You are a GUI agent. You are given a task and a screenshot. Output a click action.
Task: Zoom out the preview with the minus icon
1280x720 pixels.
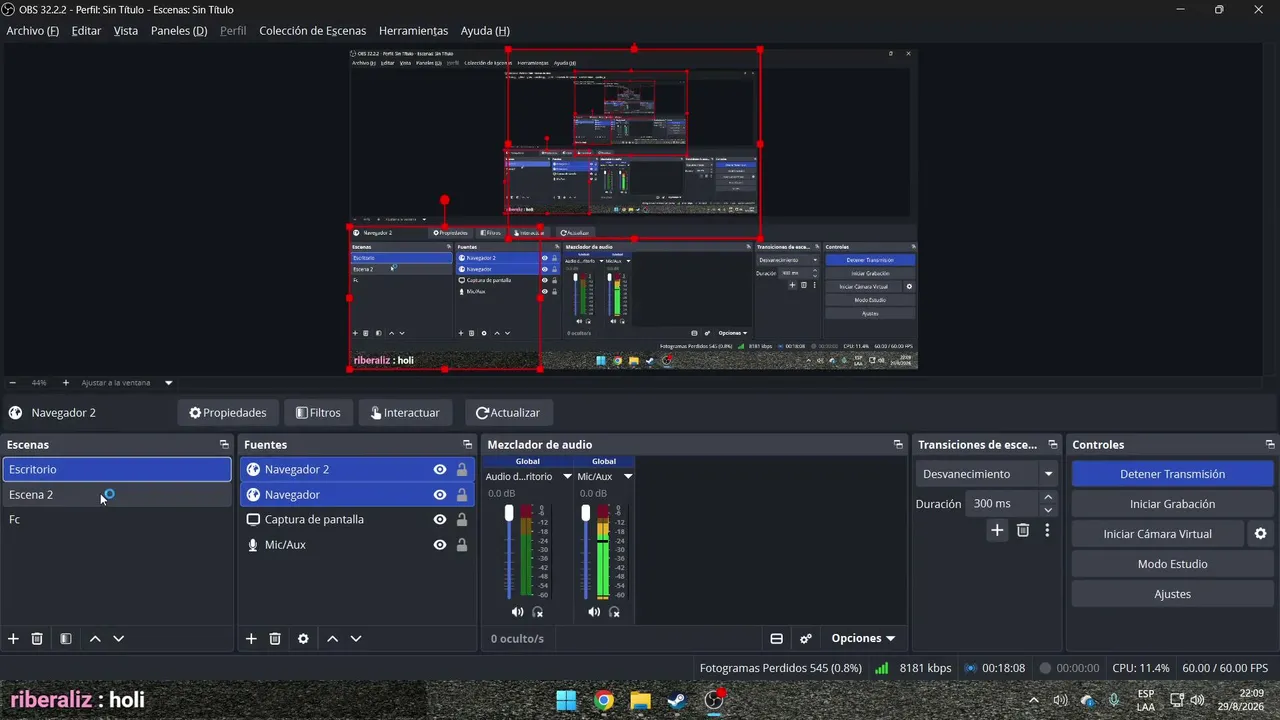click(x=12, y=383)
